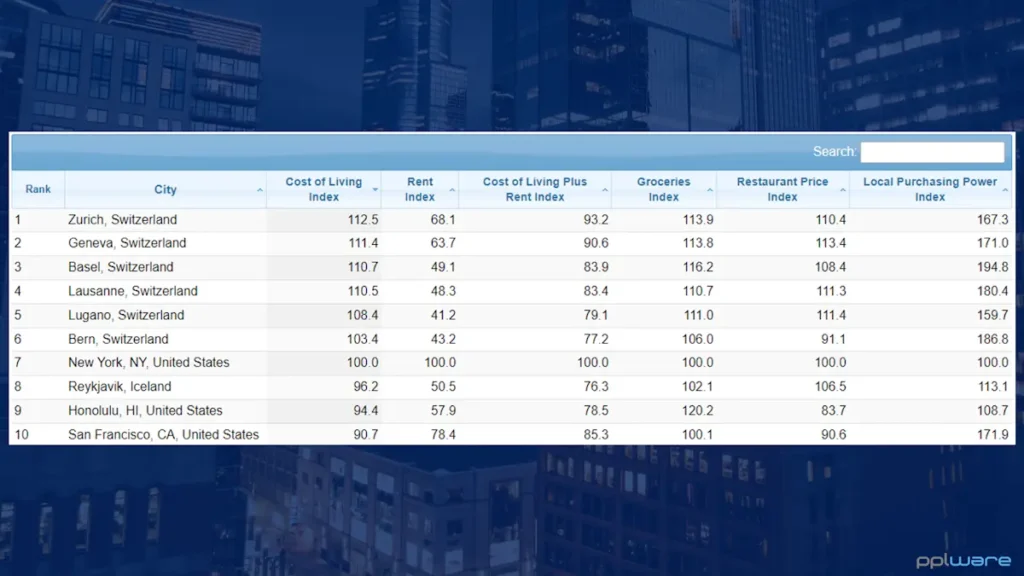Select the New York, NY row
The height and width of the screenshot is (576, 1024).
(148, 363)
